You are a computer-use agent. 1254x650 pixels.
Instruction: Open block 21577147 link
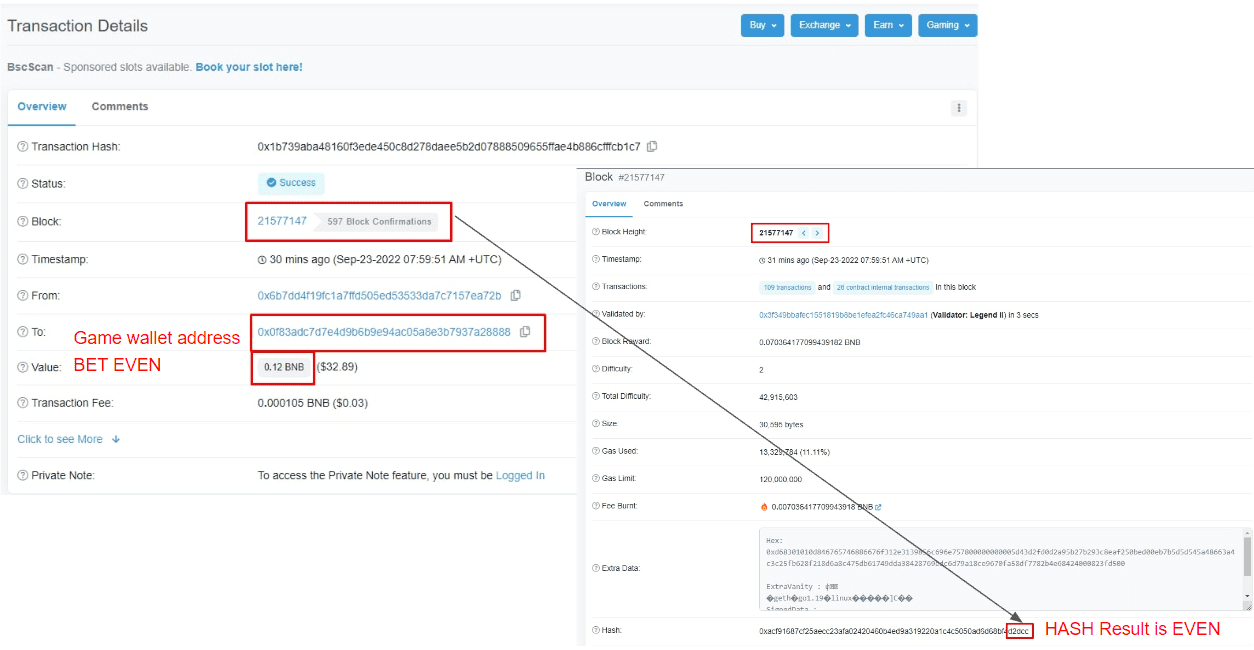(x=282, y=221)
